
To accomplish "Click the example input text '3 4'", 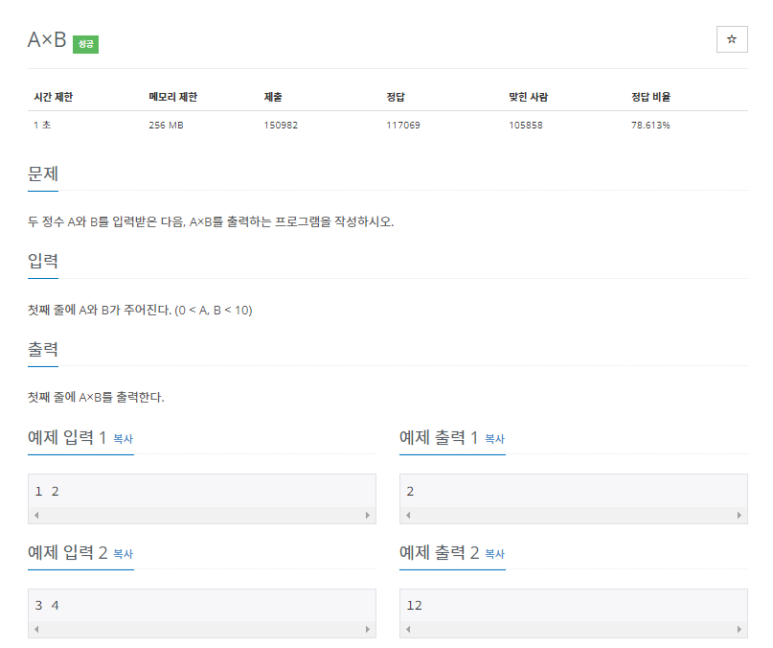I will tap(47, 605).
